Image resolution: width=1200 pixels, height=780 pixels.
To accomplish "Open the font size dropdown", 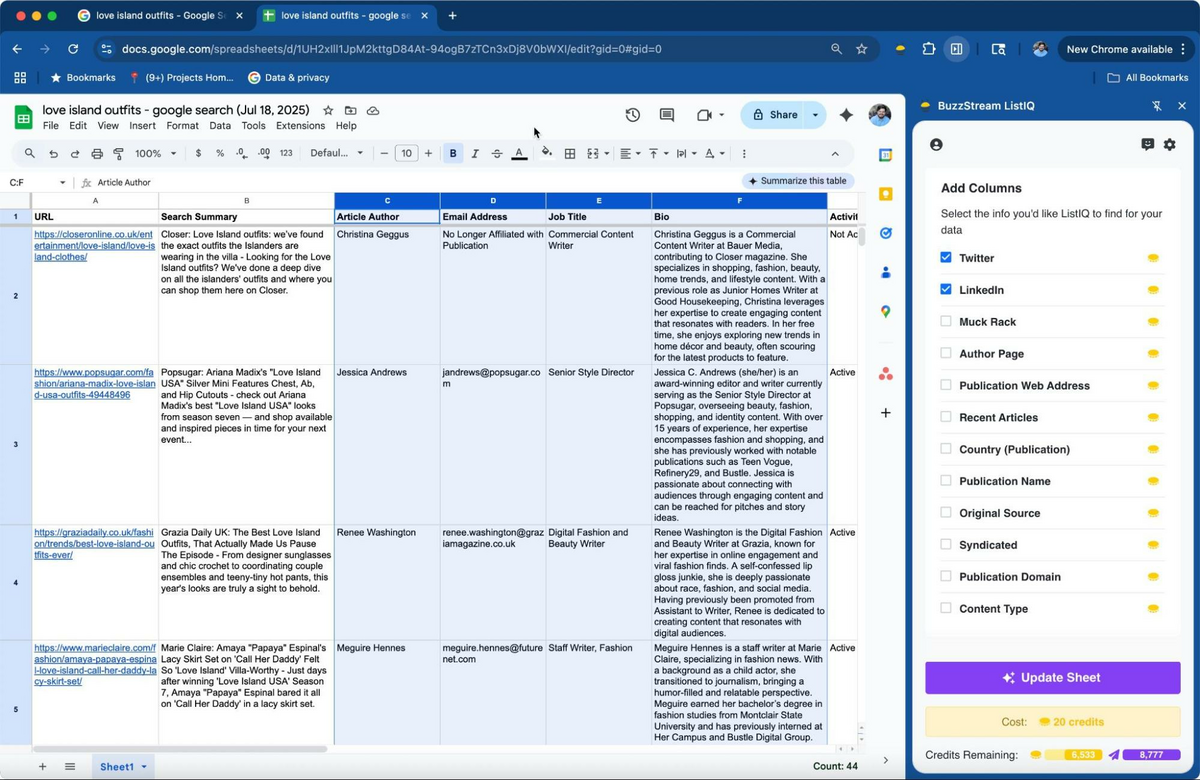I will pos(407,153).
